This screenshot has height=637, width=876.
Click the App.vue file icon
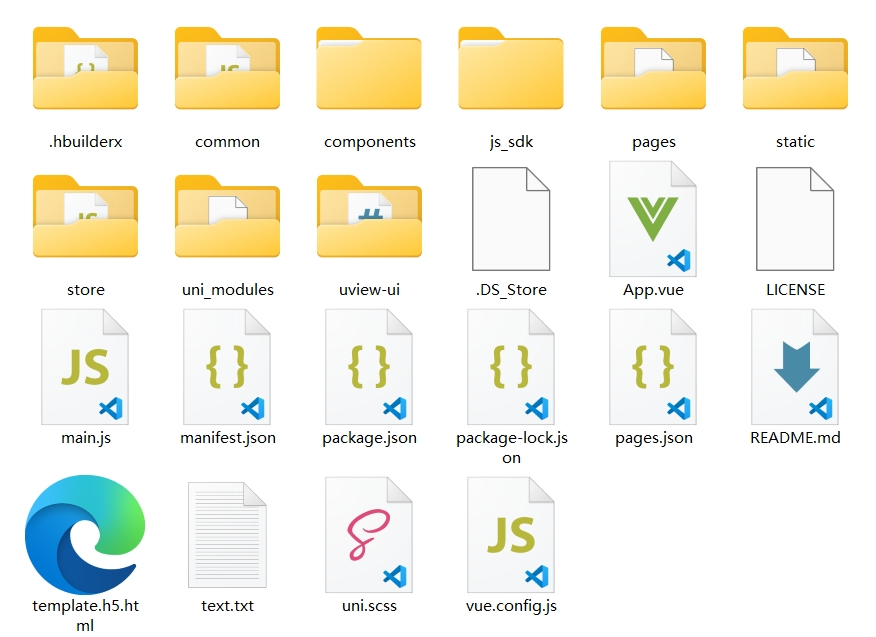pos(653,218)
